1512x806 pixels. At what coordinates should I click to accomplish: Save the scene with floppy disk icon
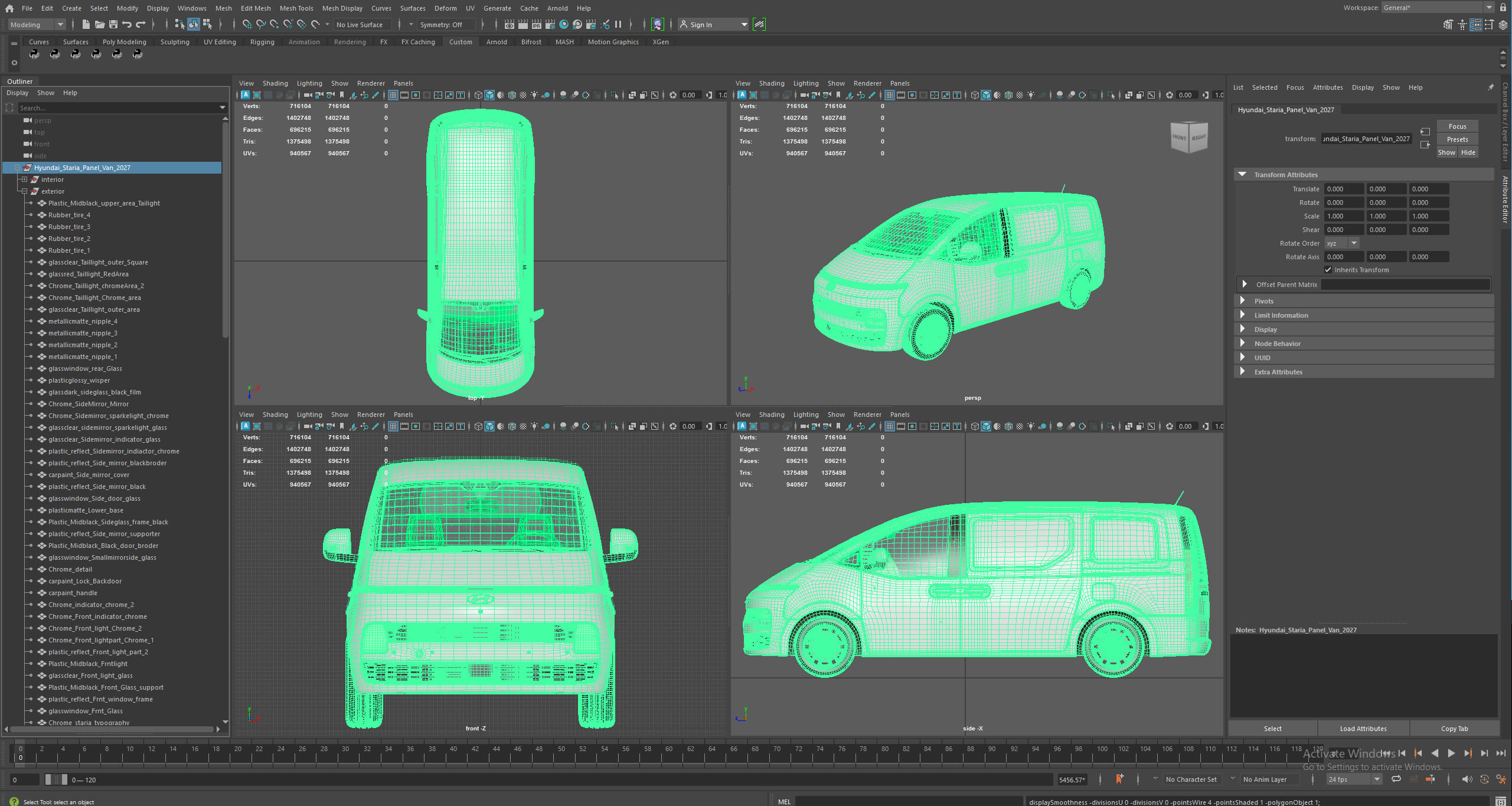[x=113, y=24]
